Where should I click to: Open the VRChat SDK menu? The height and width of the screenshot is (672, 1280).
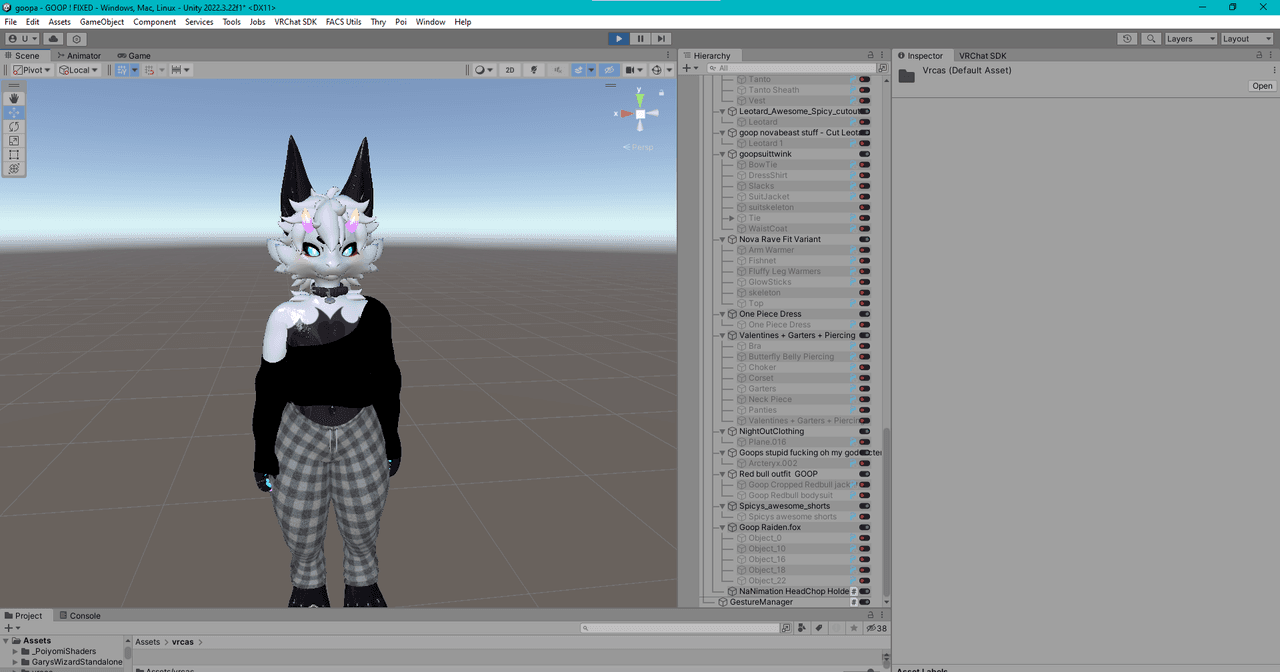tap(296, 22)
